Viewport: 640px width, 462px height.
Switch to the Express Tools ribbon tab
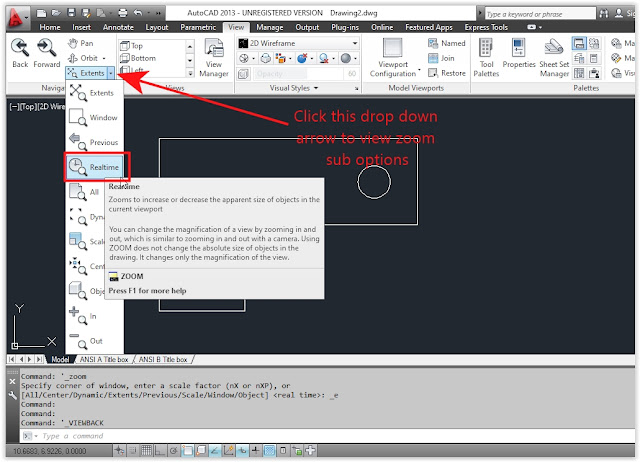(486, 27)
